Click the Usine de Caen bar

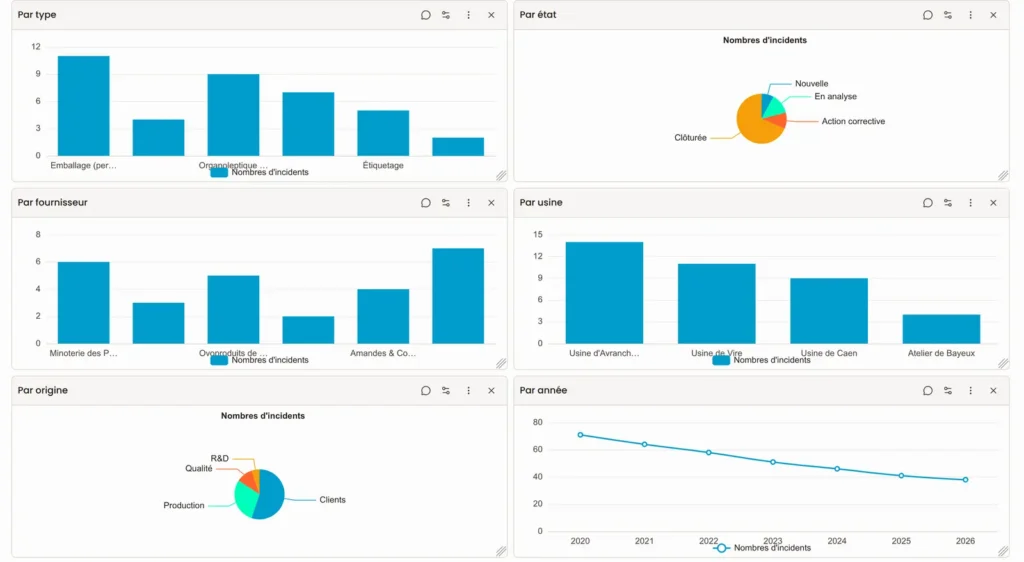tap(829, 311)
